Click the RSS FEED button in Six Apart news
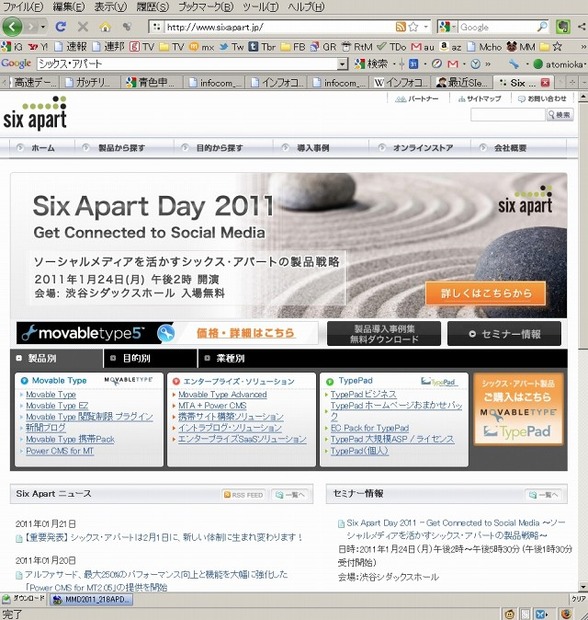This screenshot has height=620, width=588. (243, 495)
